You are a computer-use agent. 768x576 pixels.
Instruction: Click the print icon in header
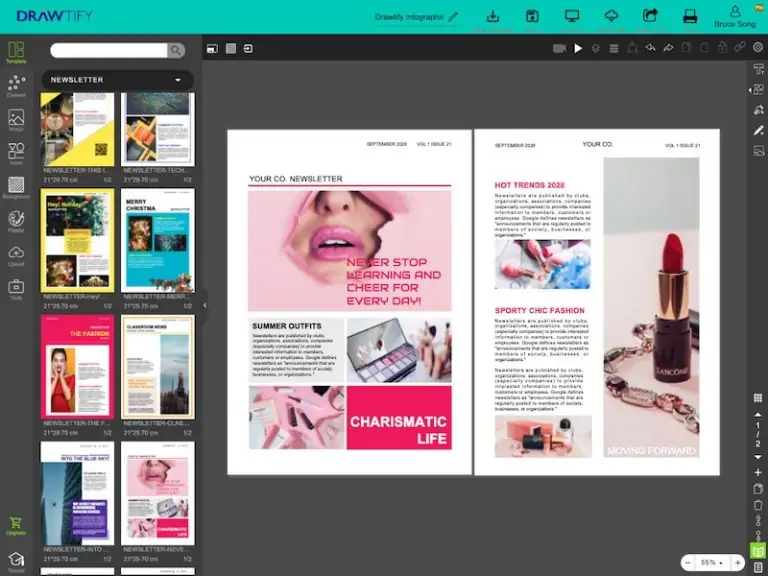[x=689, y=16]
